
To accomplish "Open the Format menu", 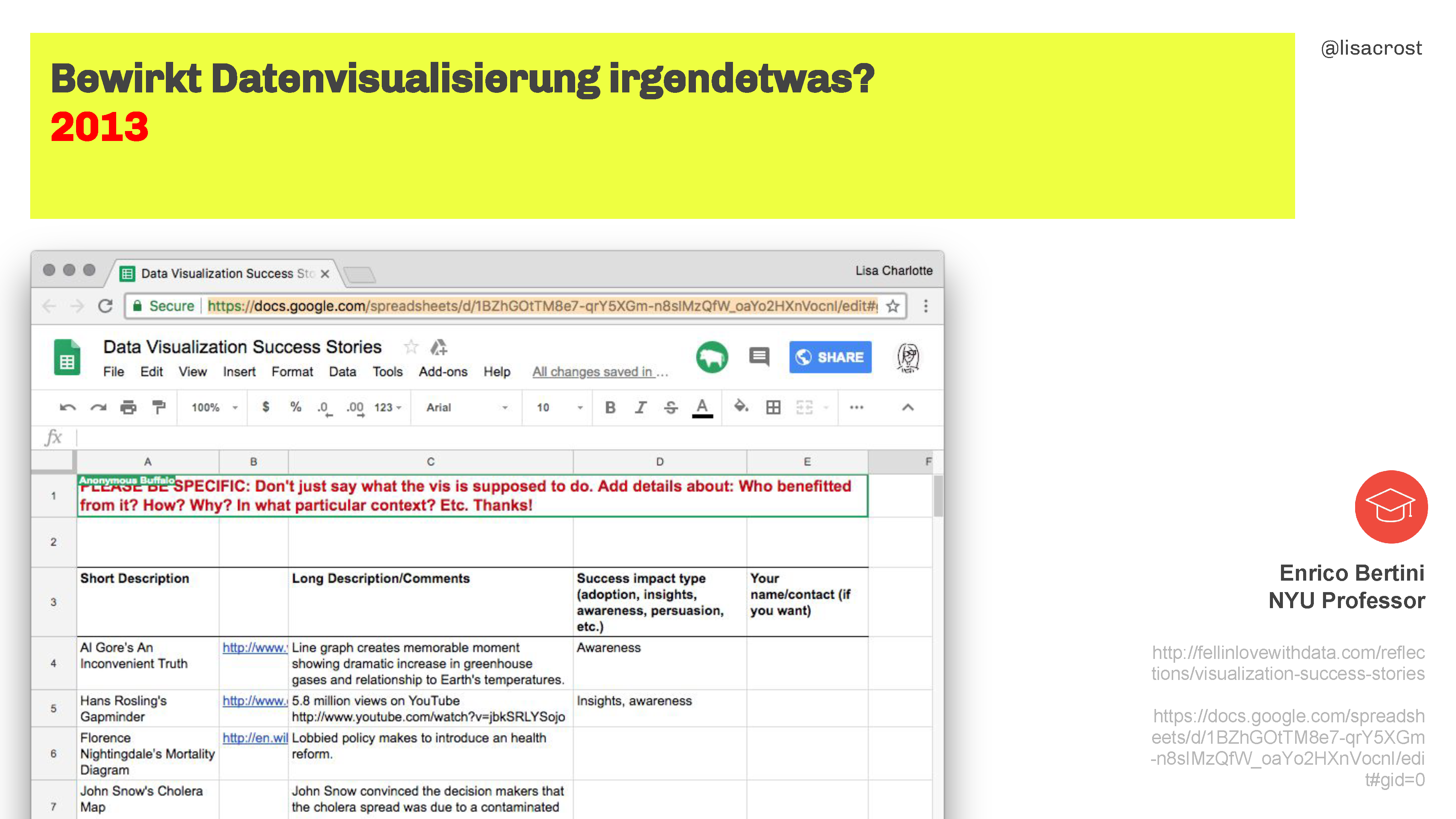I will point(292,372).
